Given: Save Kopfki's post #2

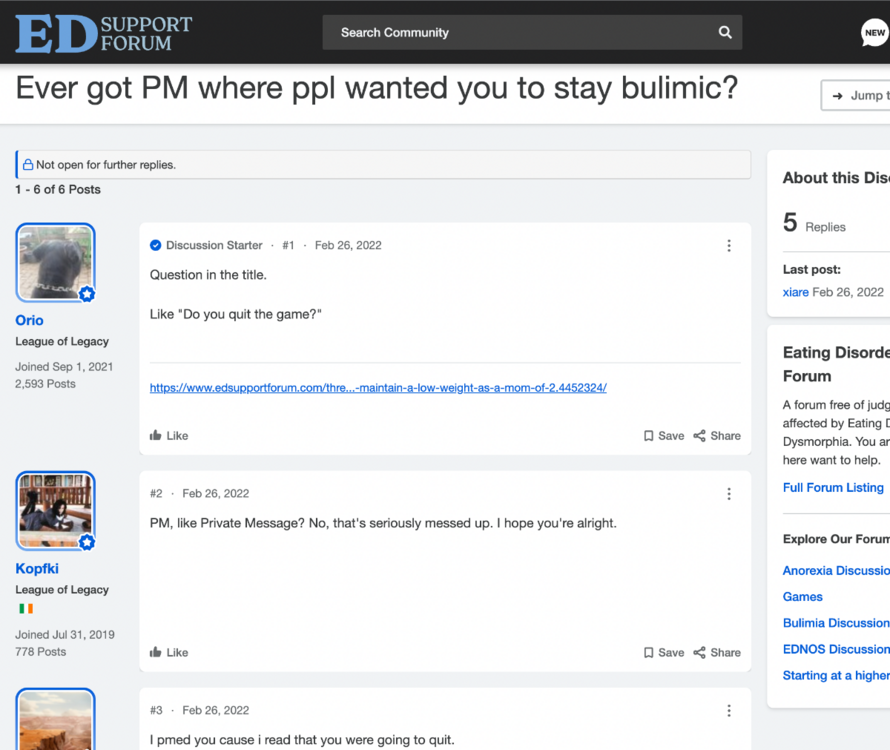Looking at the screenshot, I should (x=664, y=652).
